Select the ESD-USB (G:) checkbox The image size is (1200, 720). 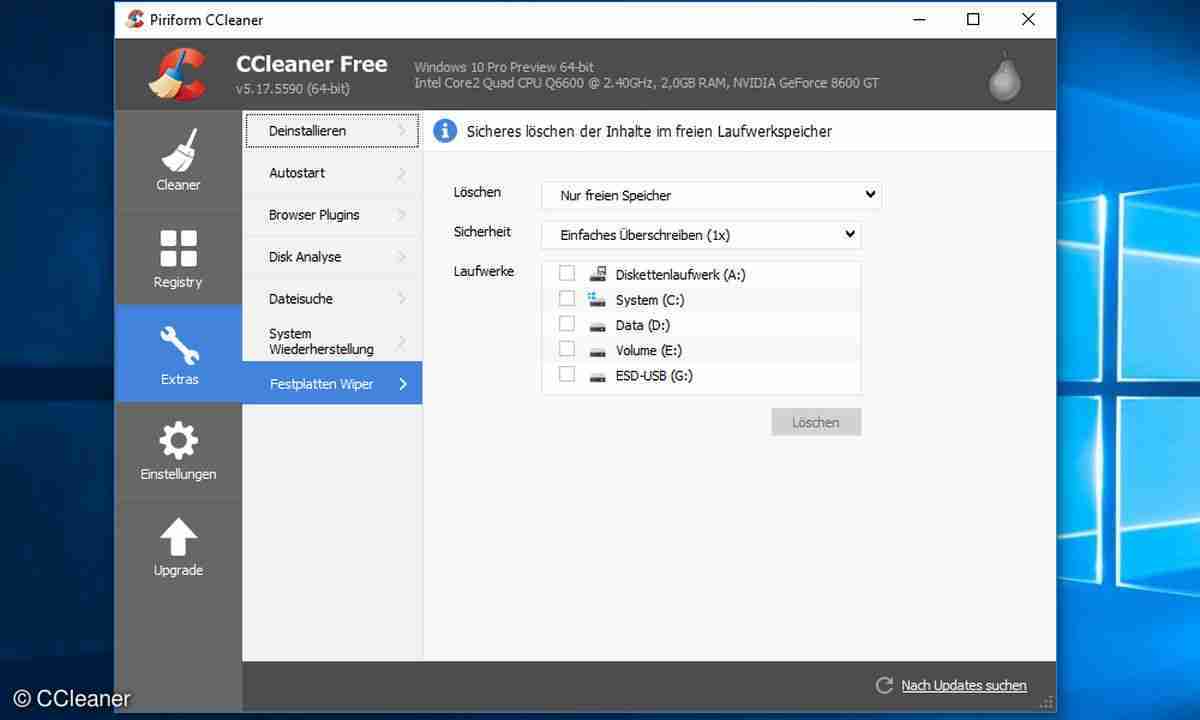567,374
